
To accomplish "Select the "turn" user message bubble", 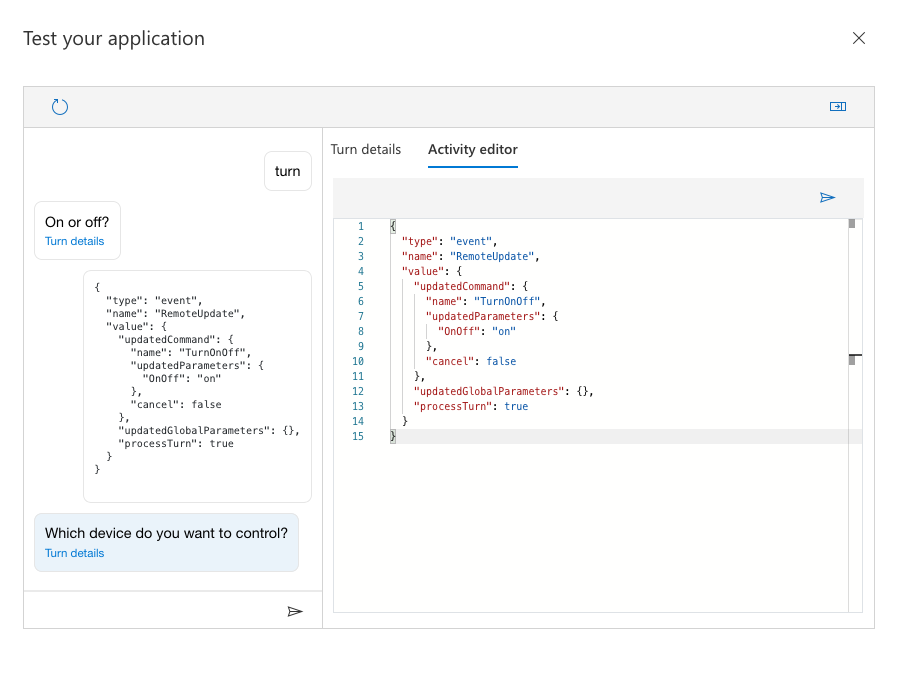I will pos(288,171).
